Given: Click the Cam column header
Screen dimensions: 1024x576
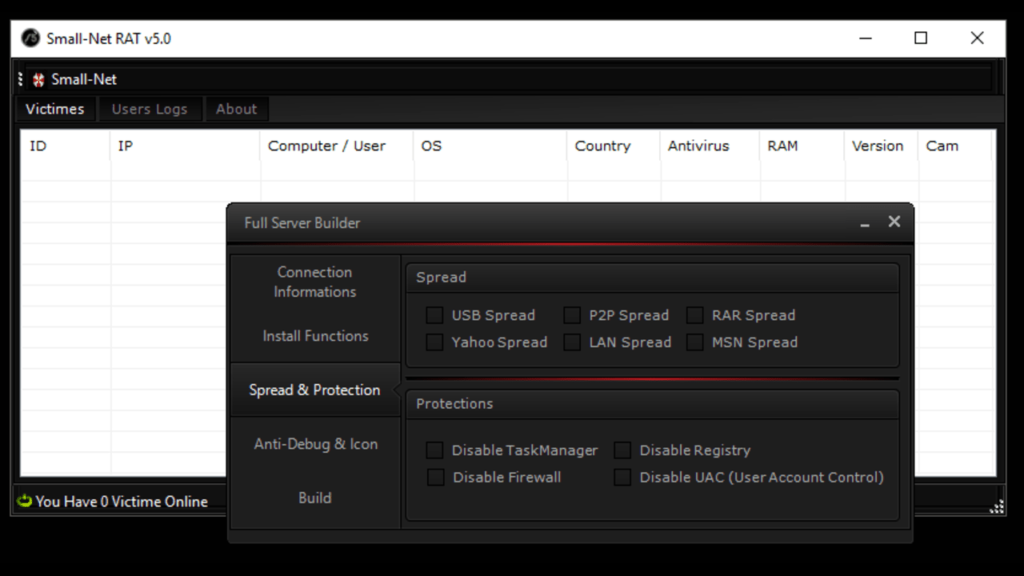Looking at the screenshot, I should point(955,146).
